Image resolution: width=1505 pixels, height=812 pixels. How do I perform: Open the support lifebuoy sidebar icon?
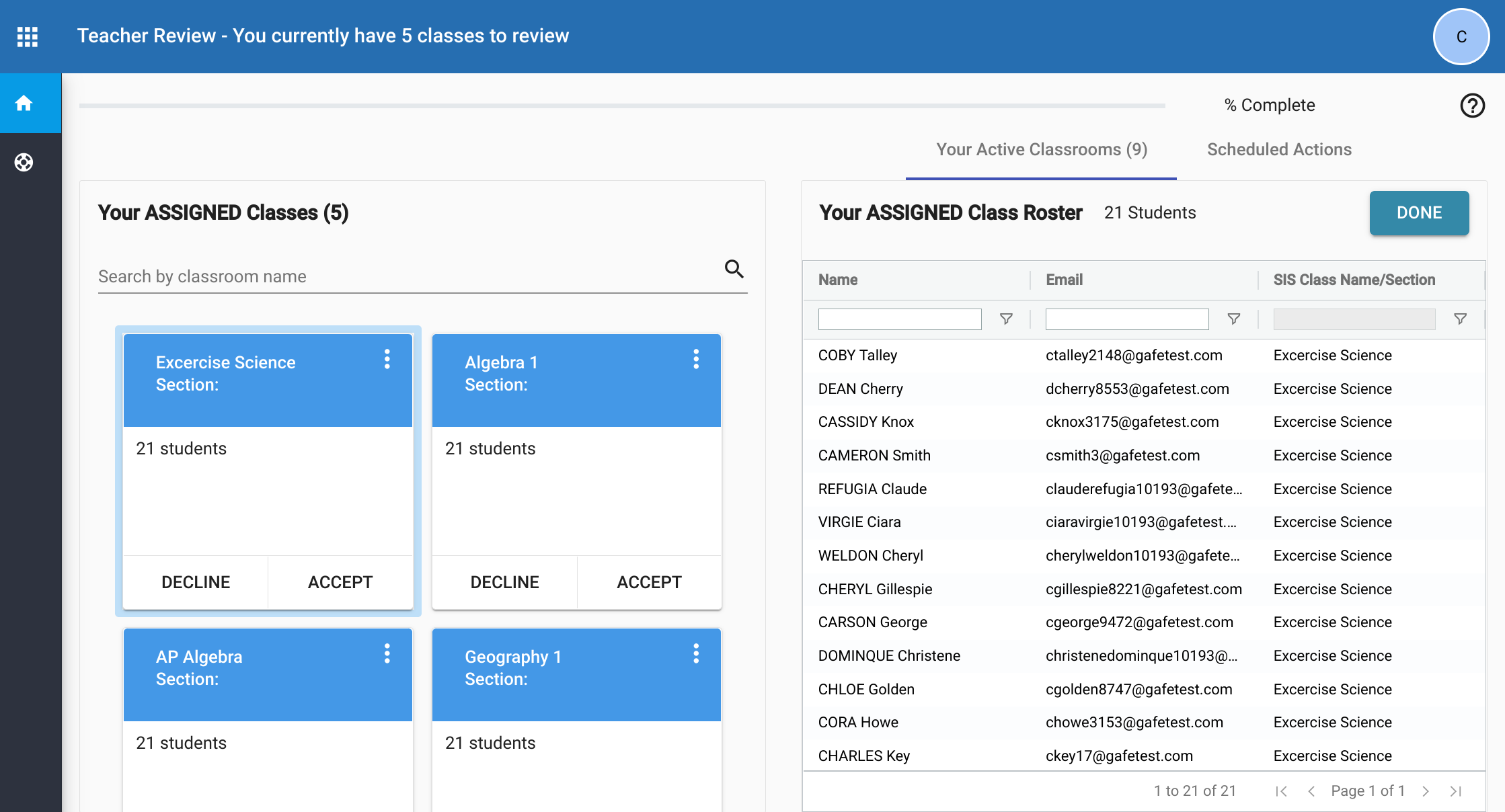click(24, 162)
